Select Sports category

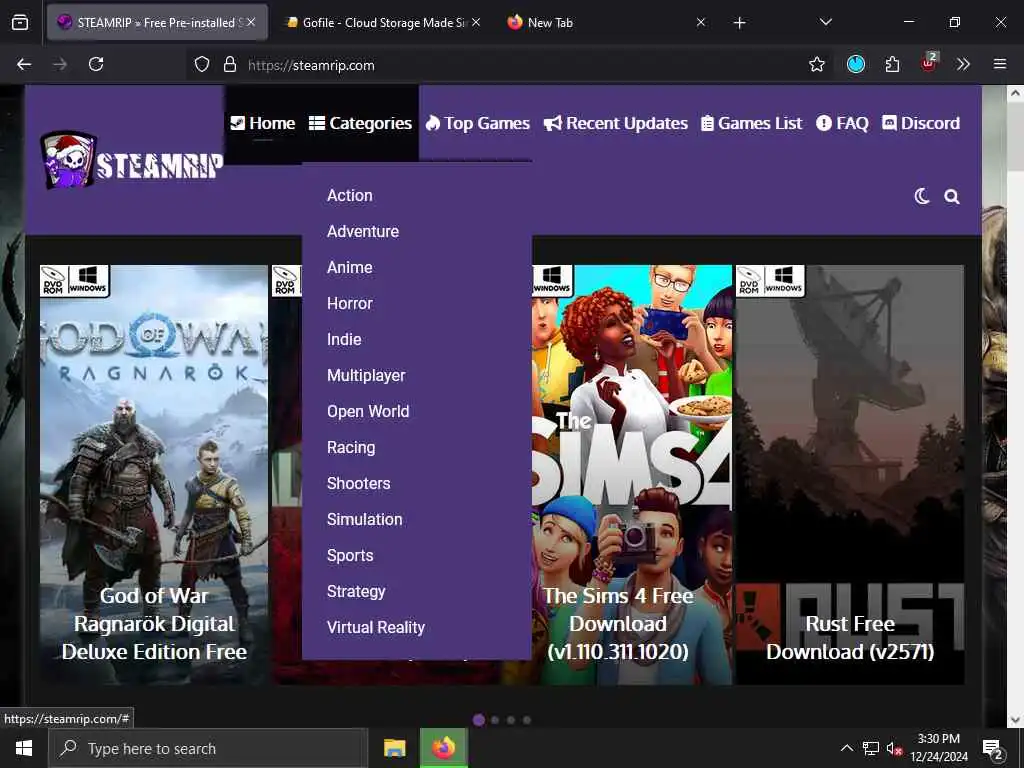click(x=350, y=555)
